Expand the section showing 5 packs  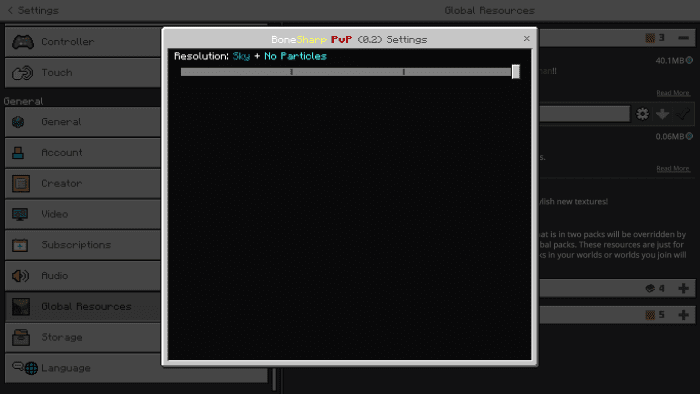683,315
